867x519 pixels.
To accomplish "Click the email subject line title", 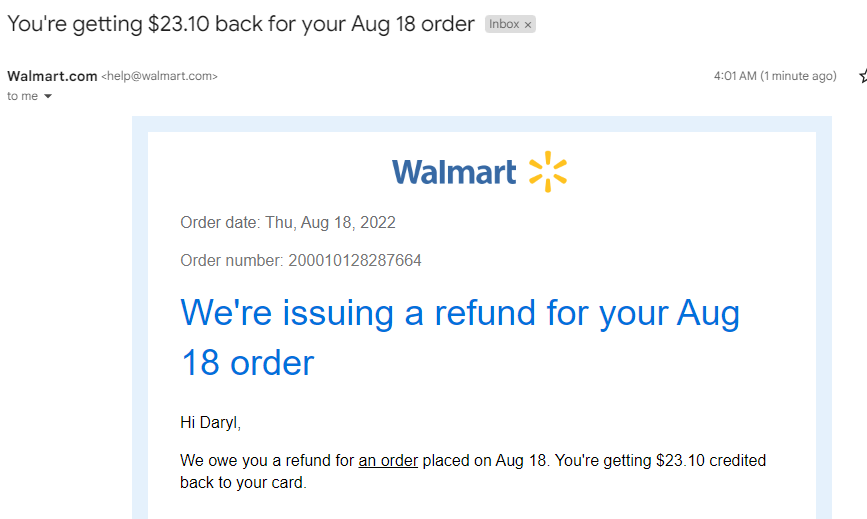I will click(241, 24).
